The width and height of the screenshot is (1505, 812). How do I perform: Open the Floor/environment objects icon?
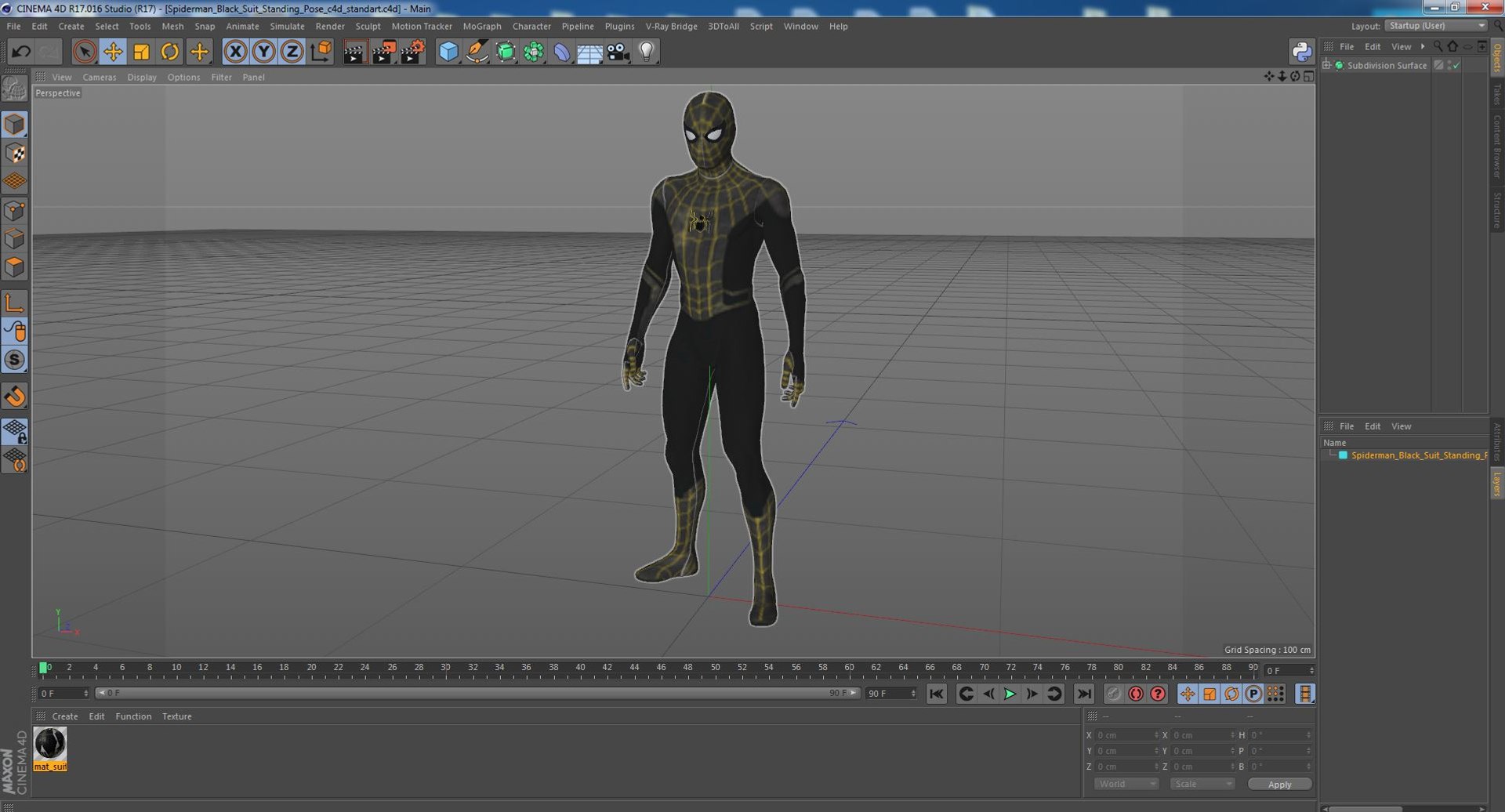[589, 53]
